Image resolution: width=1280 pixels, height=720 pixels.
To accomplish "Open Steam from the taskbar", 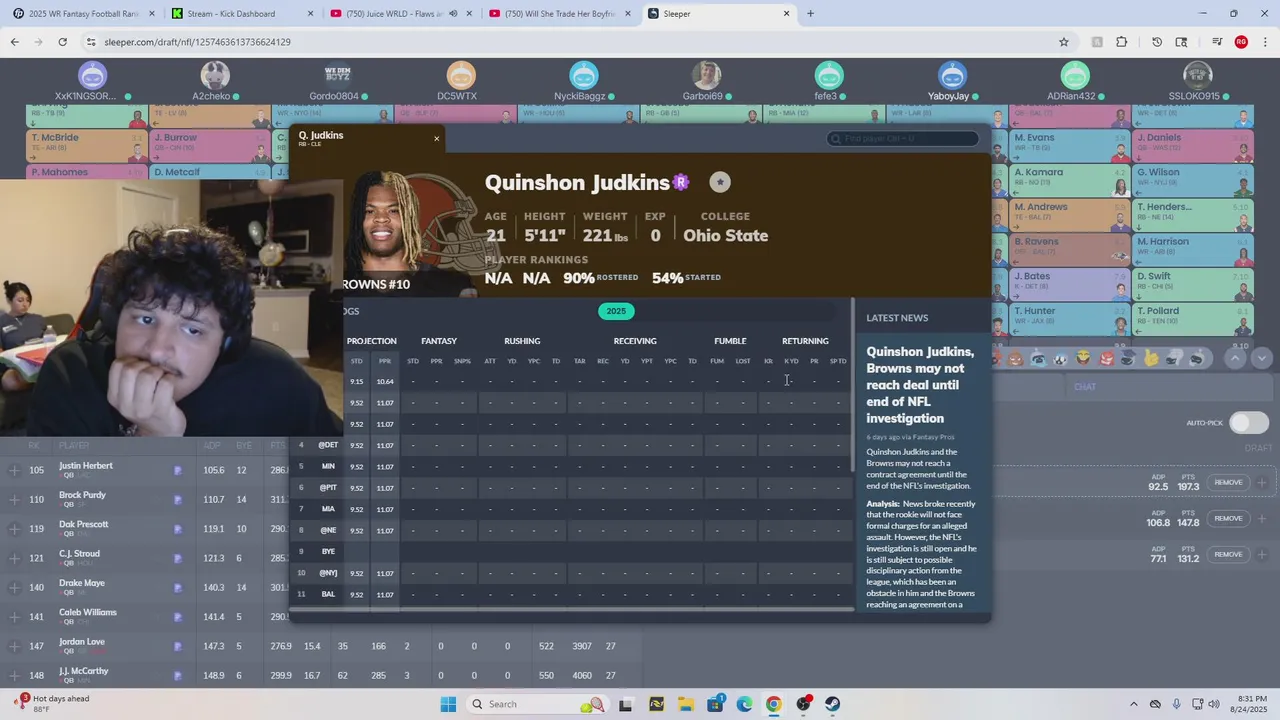I will click(832, 704).
